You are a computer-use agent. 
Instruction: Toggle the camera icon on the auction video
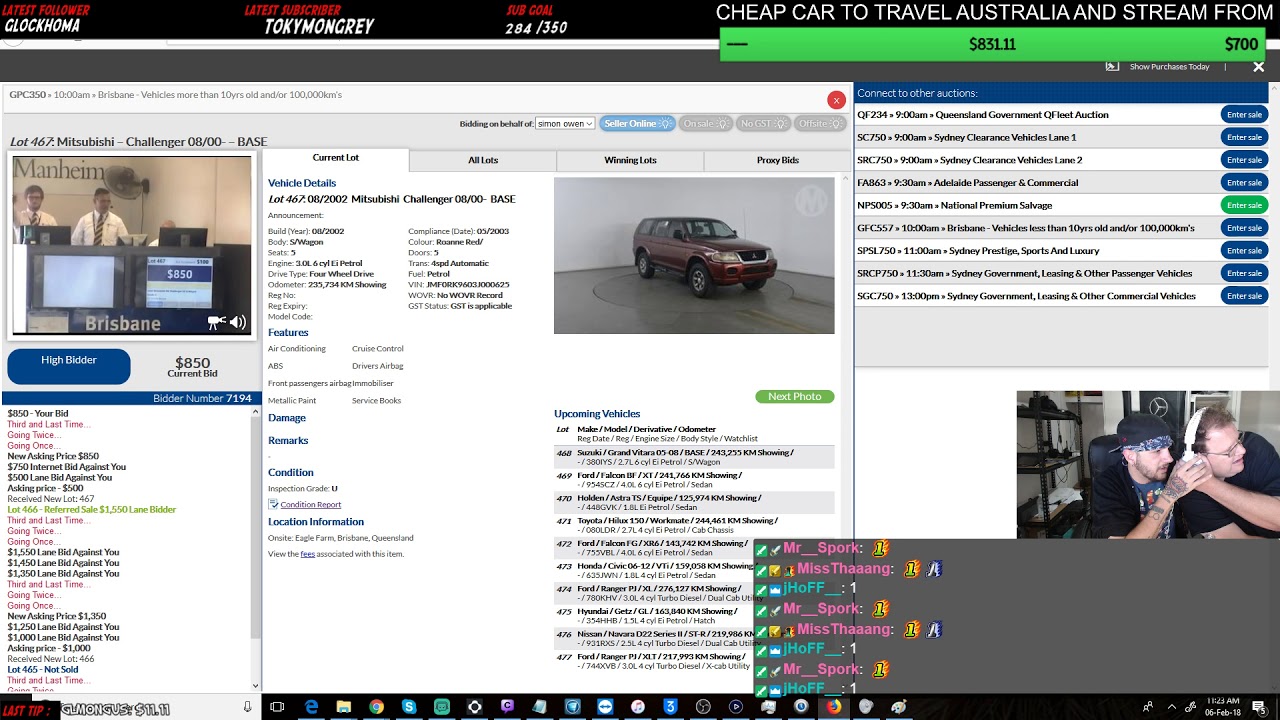point(215,322)
